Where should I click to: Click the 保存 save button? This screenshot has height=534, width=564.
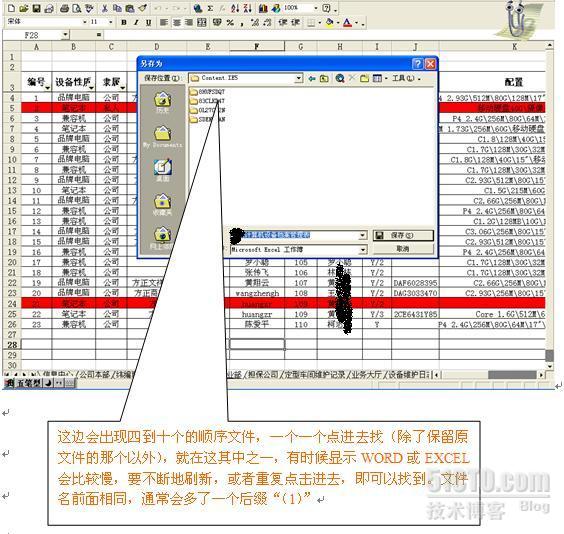403,236
